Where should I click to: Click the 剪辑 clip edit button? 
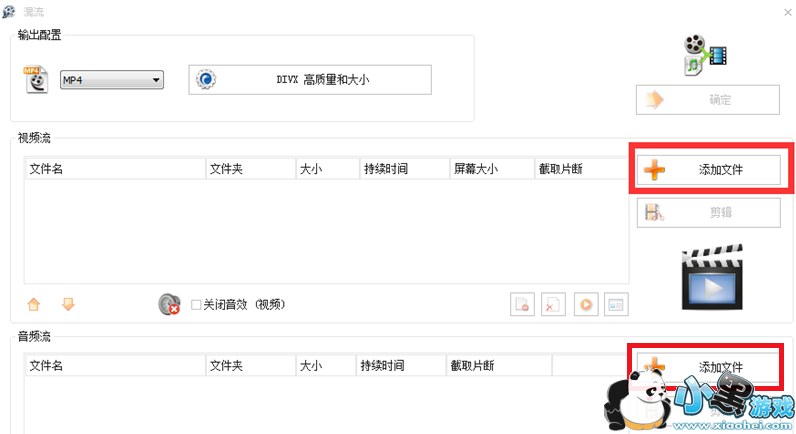(709, 212)
